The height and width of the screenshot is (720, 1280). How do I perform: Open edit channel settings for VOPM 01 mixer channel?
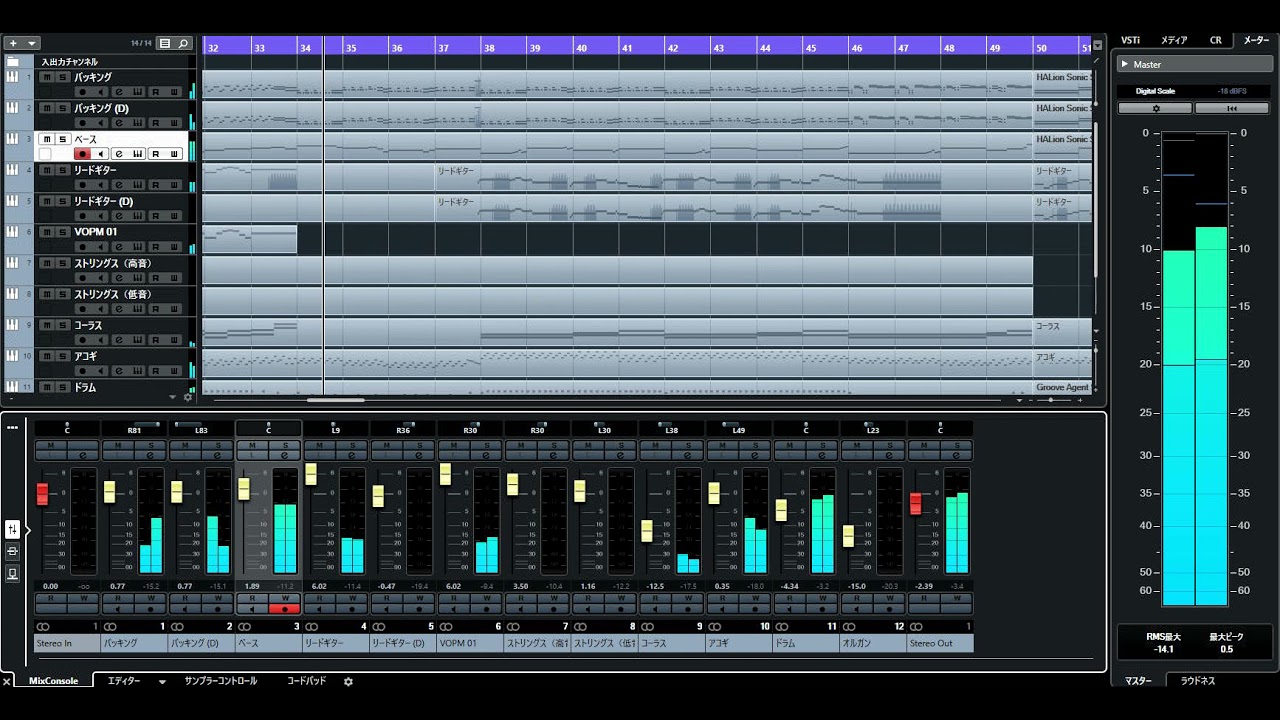click(x=485, y=454)
